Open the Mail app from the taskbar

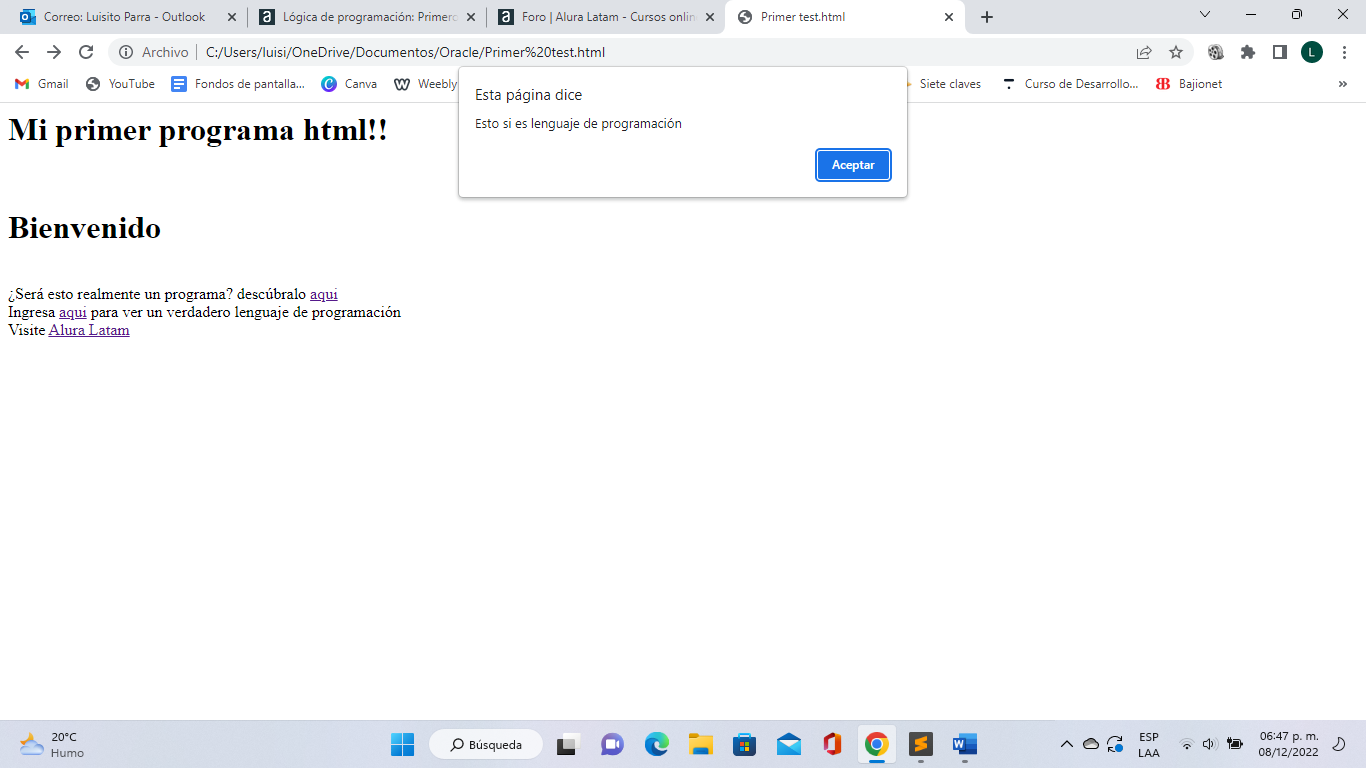point(789,744)
